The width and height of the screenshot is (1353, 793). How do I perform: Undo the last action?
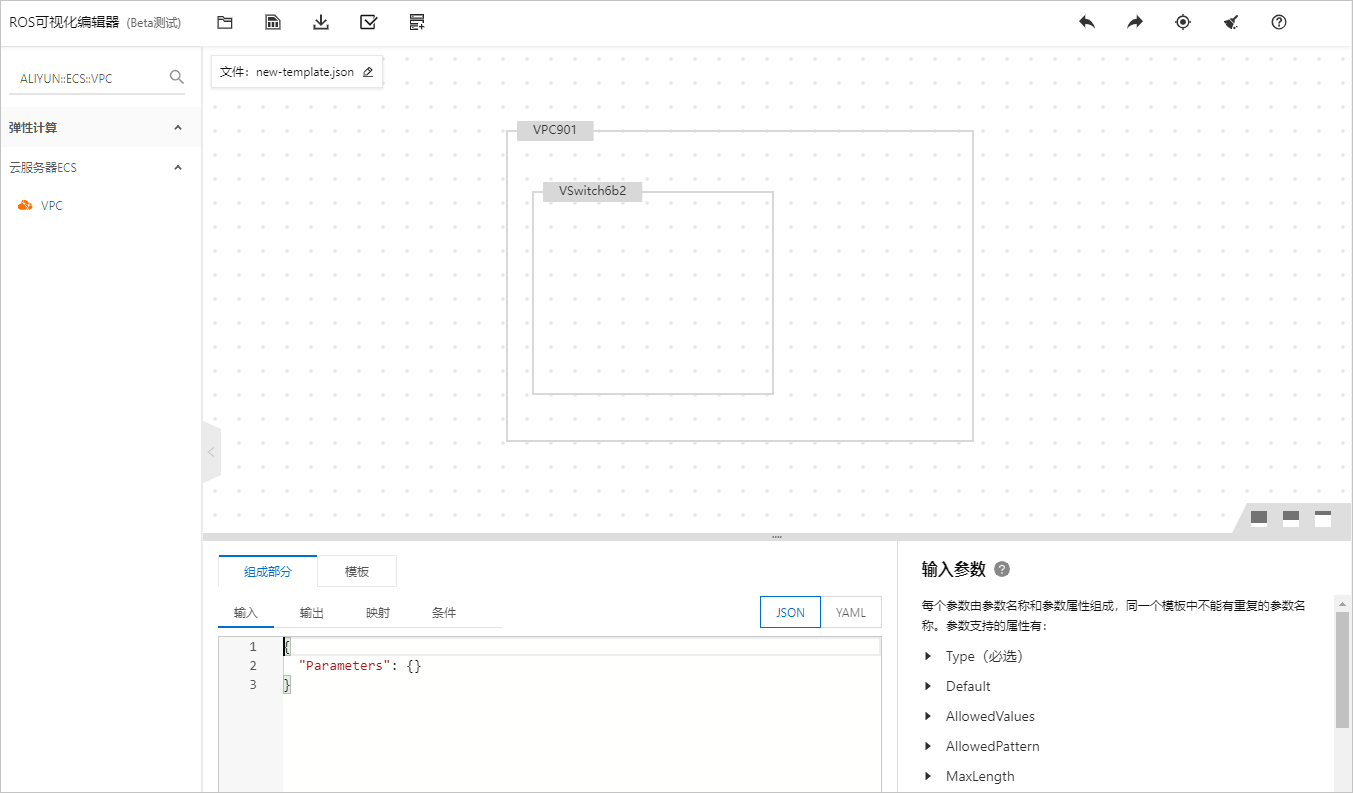tap(1087, 22)
